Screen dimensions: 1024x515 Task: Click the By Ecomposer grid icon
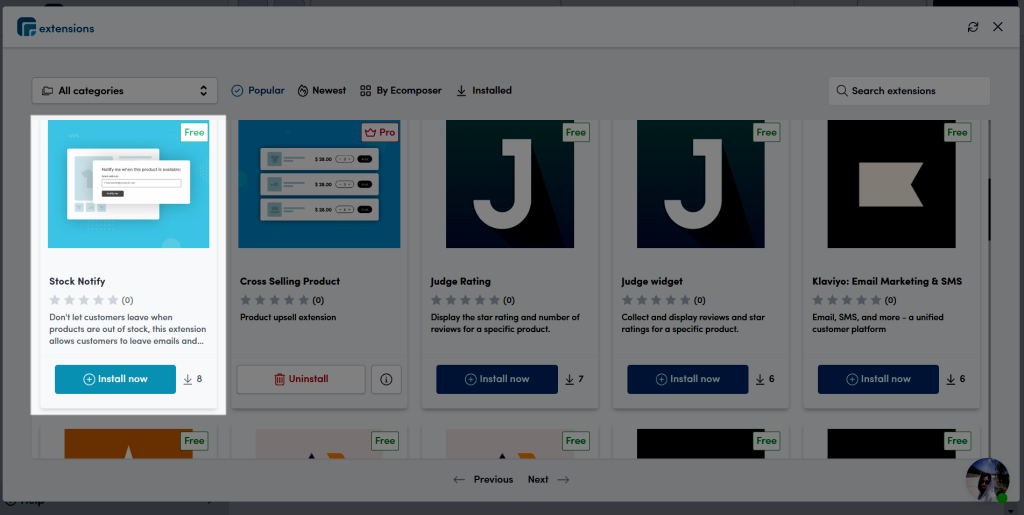pyautogui.click(x=366, y=91)
